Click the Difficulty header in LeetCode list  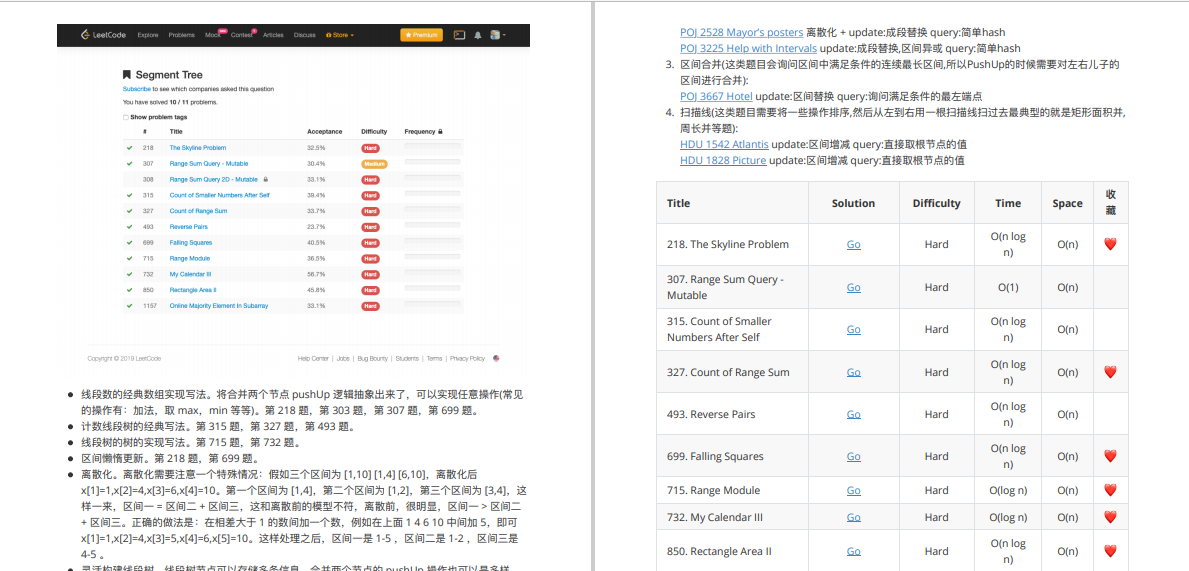click(x=374, y=132)
